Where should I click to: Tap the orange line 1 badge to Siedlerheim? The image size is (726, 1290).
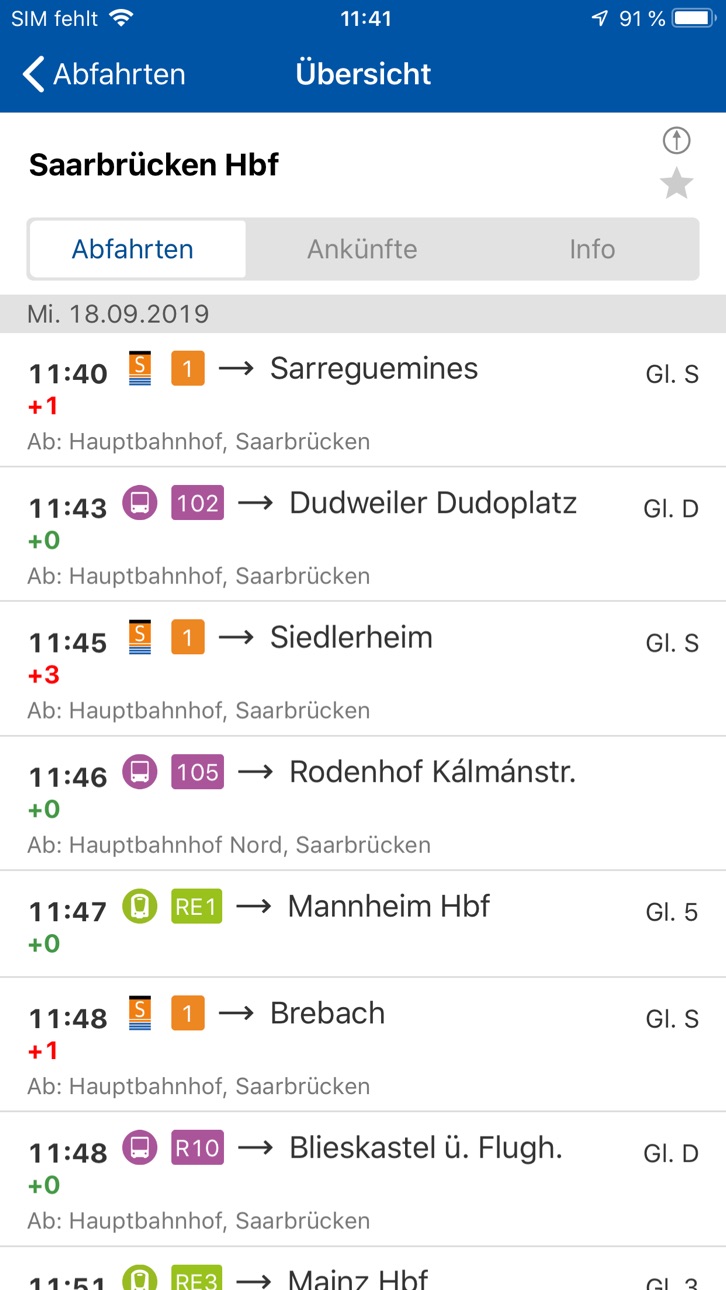pyautogui.click(x=187, y=637)
